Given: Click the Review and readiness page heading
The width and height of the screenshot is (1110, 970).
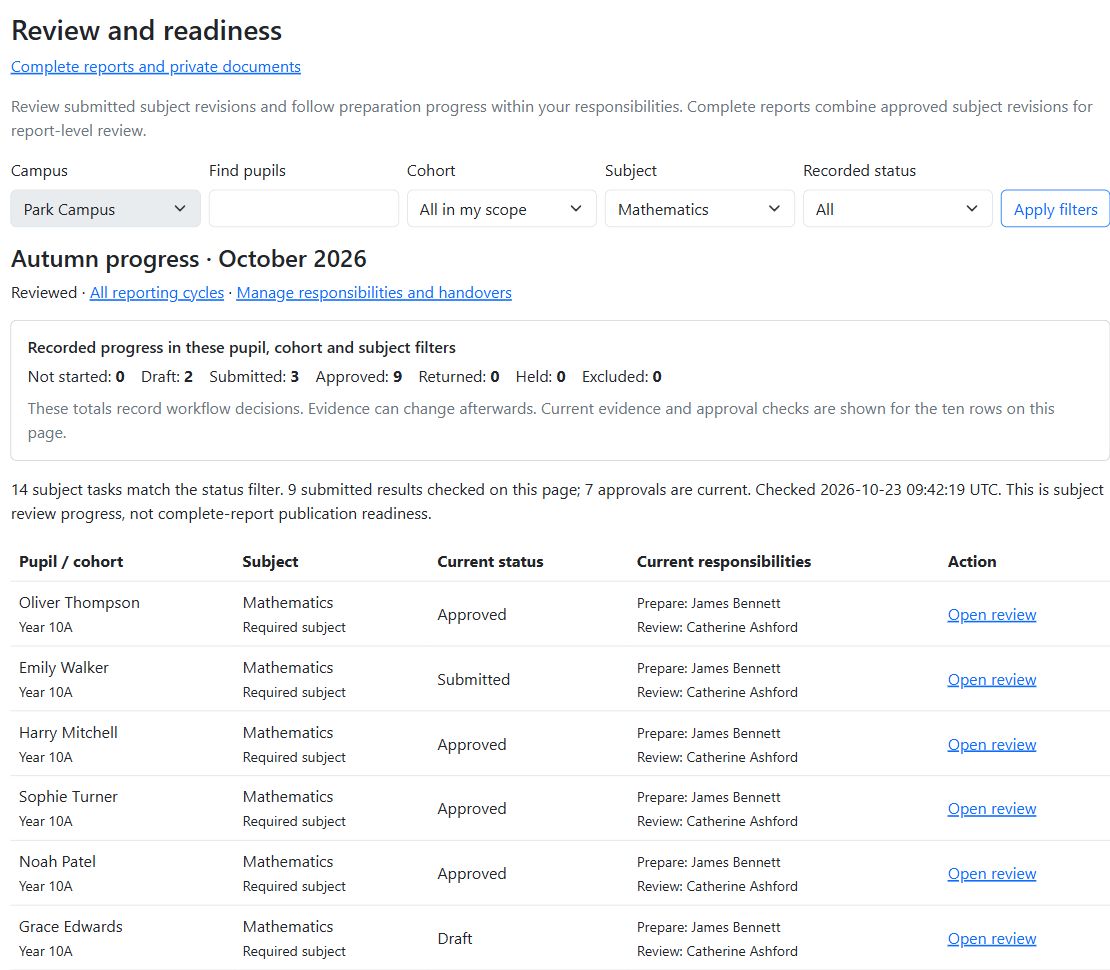Looking at the screenshot, I should (147, 30).
